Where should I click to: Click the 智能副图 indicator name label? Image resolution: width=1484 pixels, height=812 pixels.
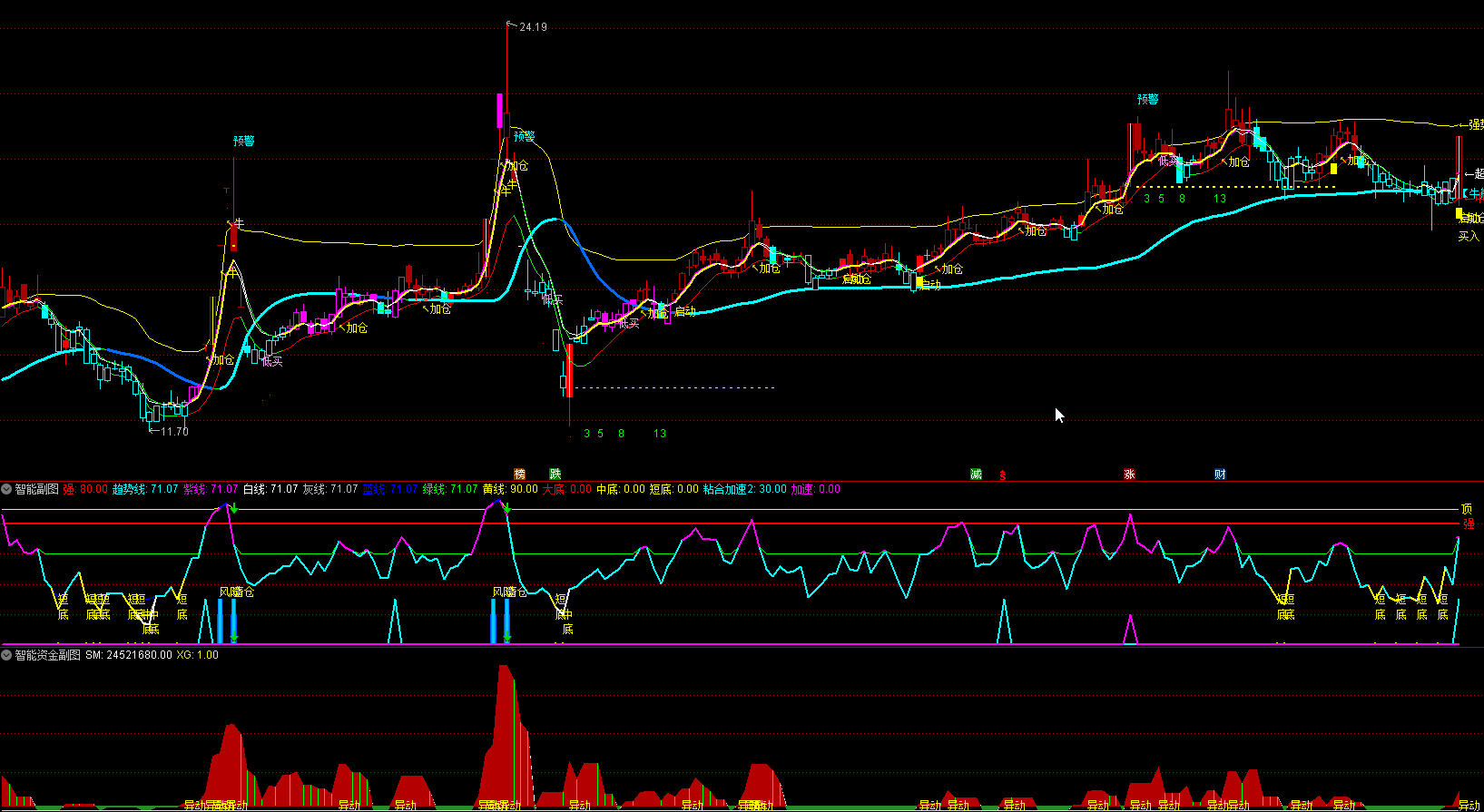36,490
